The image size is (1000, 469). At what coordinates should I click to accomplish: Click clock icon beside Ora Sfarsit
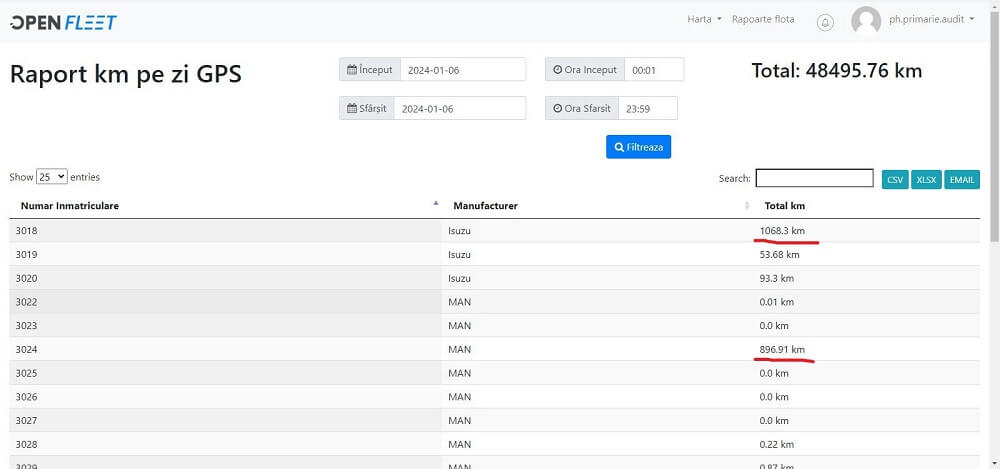[558, 108]
